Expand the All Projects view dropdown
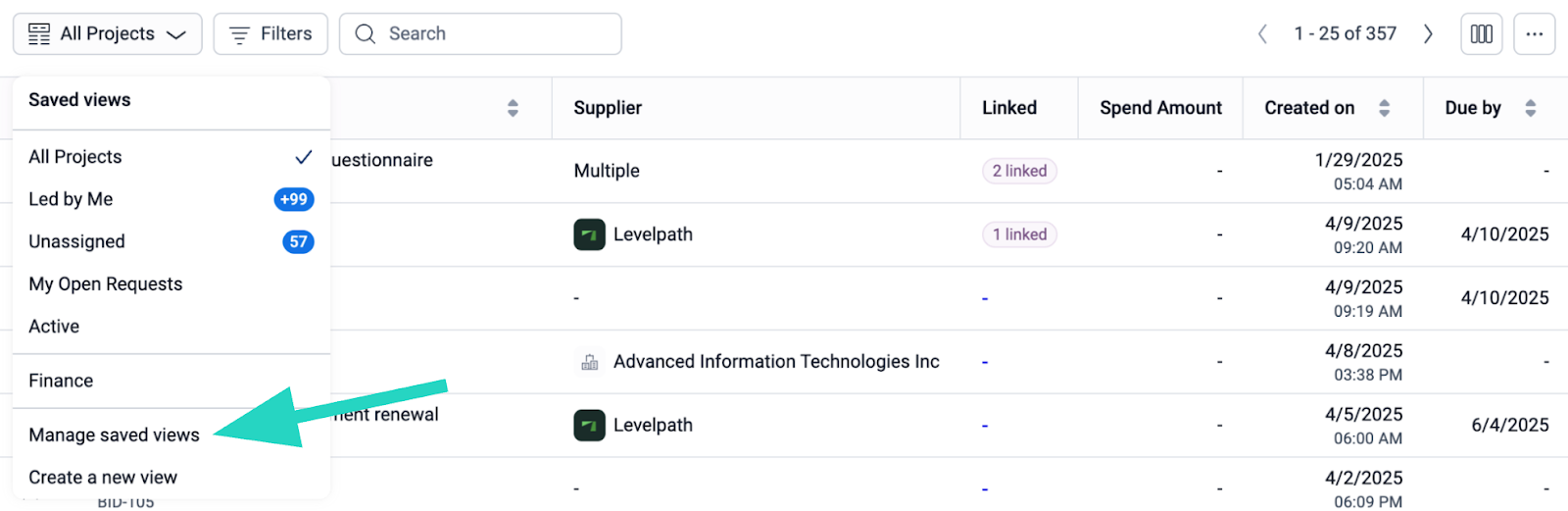This screenshot has height=511, width=1568. click(x=108, y=34)
